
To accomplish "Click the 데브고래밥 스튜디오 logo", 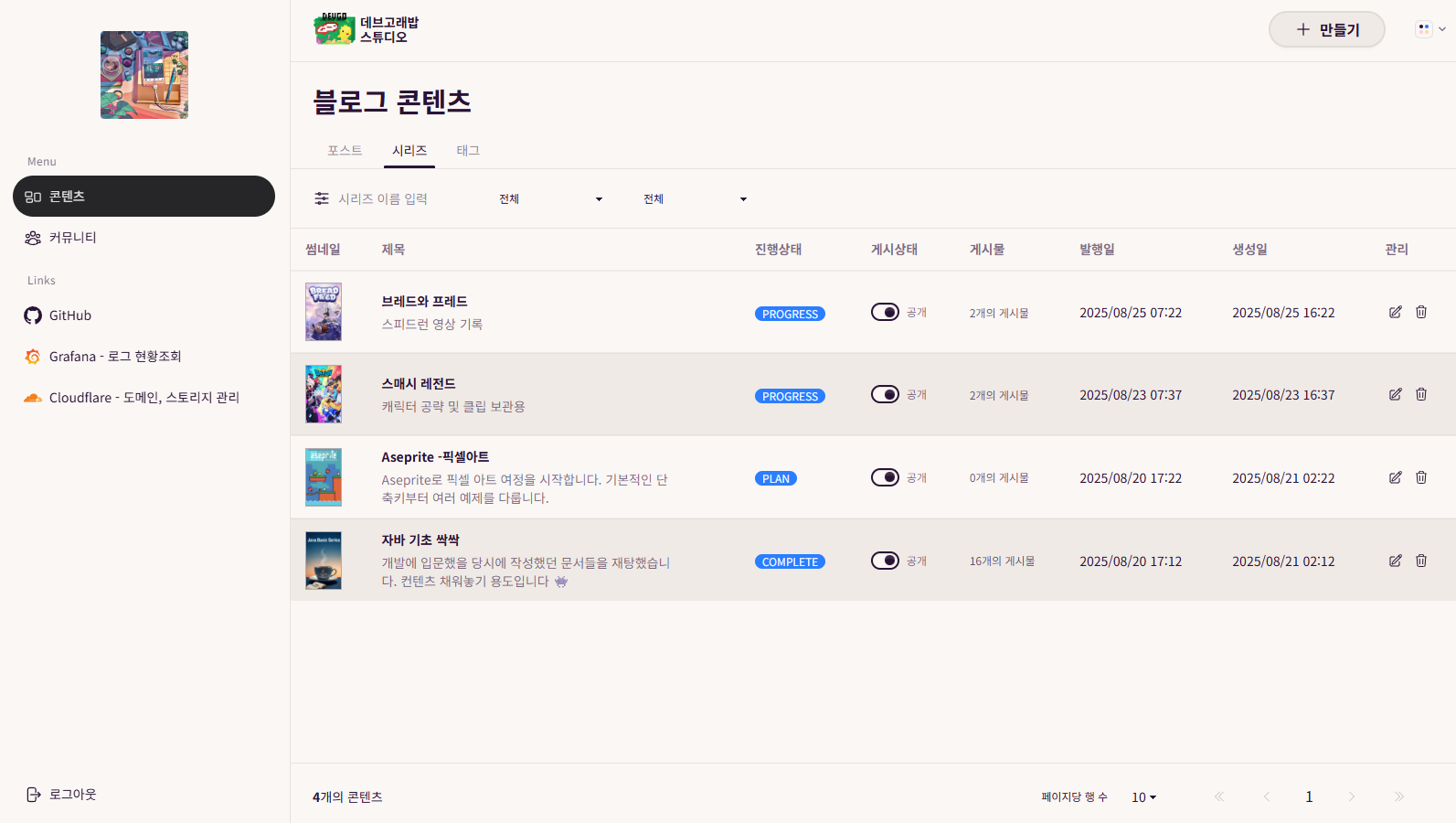I will tap(367, 29).
